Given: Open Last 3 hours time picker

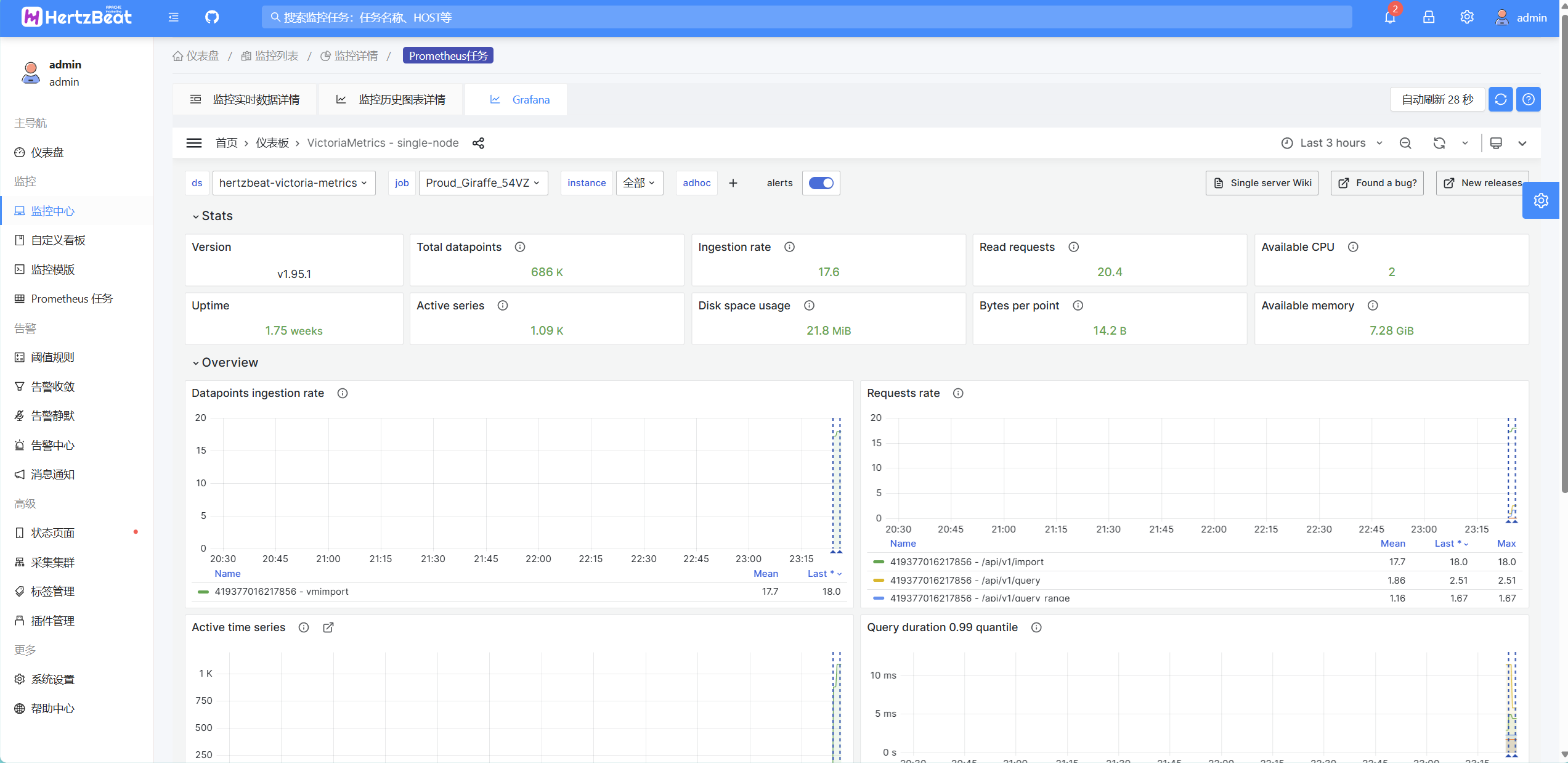Looking at the screenshot, I should [x=1332, y=143].
